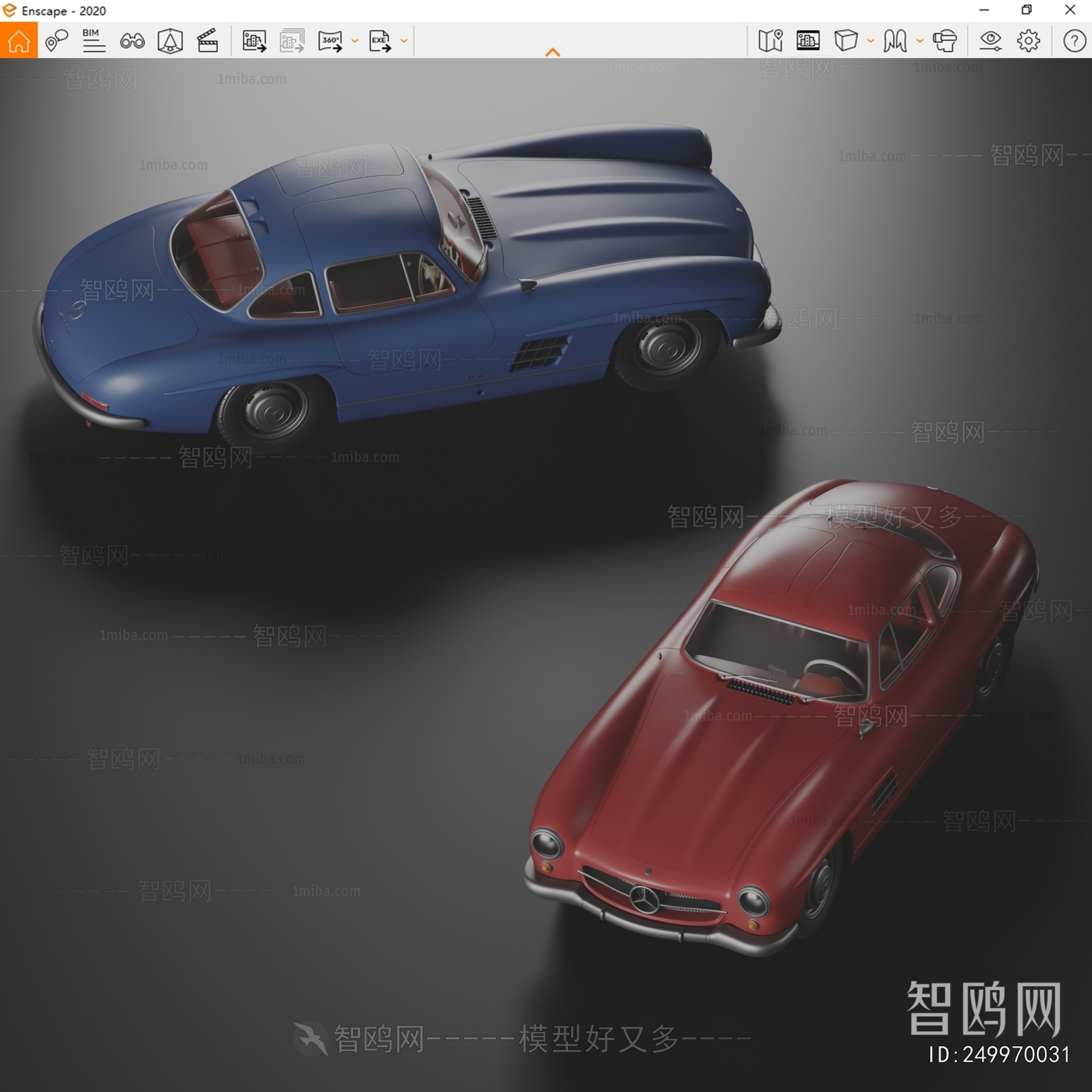The height and width of the screenshot is (1092, 1092).
Task: Open the asset library cube icon
Action: [170, 41]
